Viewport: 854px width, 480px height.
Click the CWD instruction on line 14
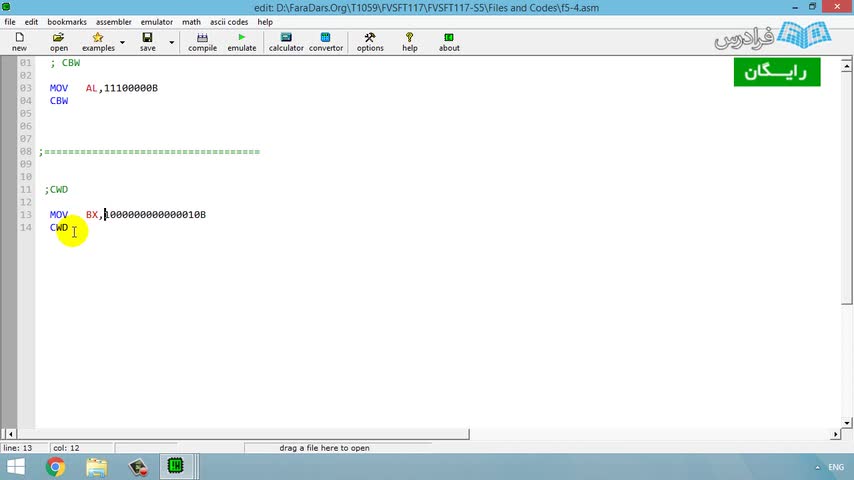[x=59, y=227]
